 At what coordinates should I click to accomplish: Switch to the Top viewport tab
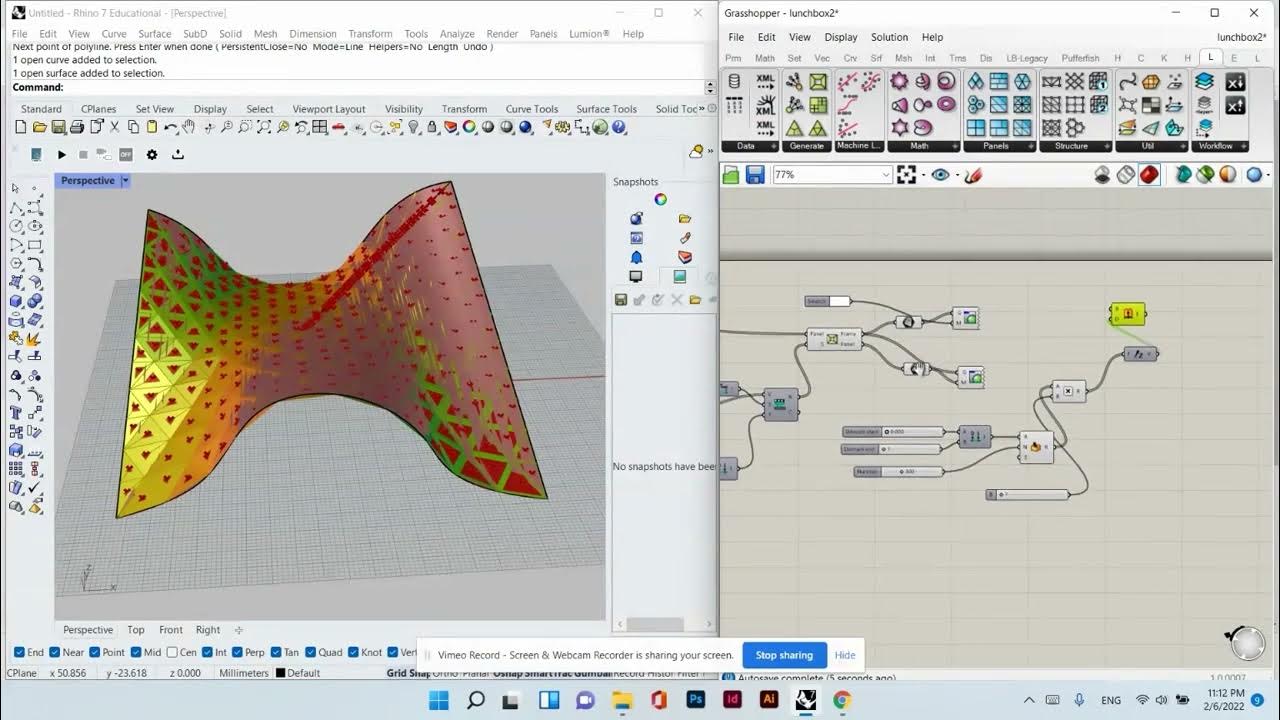coord(136,630)
